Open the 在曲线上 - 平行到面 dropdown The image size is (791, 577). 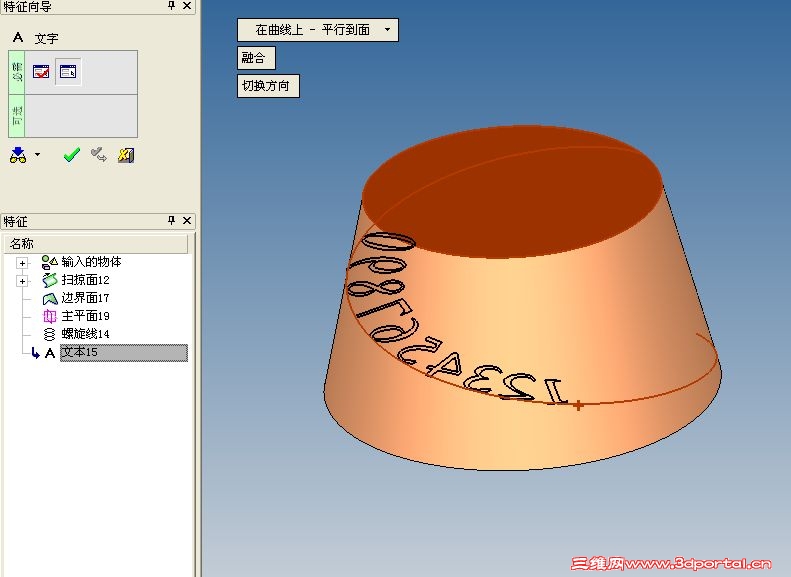(318, 30)
